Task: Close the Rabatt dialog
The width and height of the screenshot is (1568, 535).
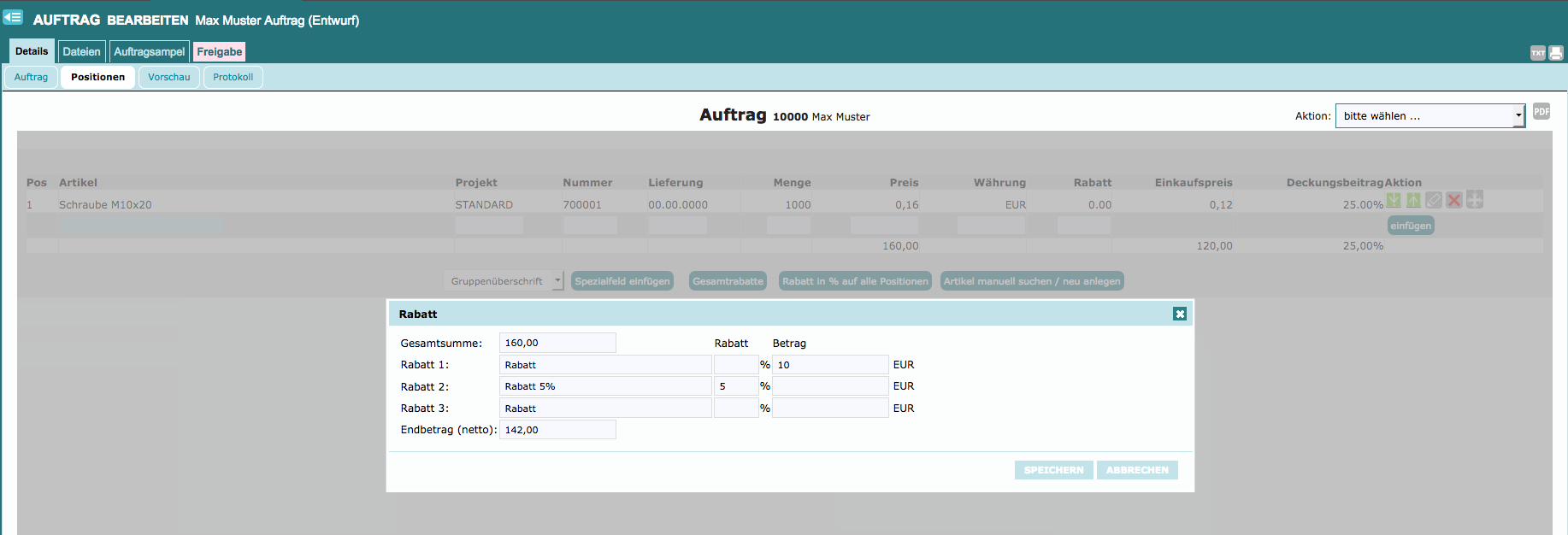Action: [x=1179, y=315]
